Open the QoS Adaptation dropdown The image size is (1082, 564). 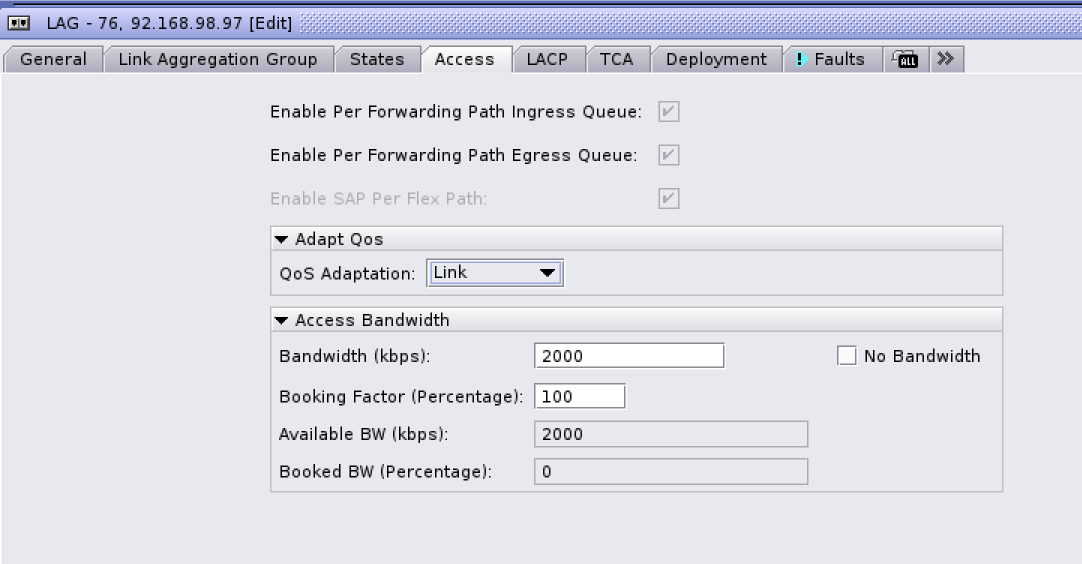click(x=496, y=273)
